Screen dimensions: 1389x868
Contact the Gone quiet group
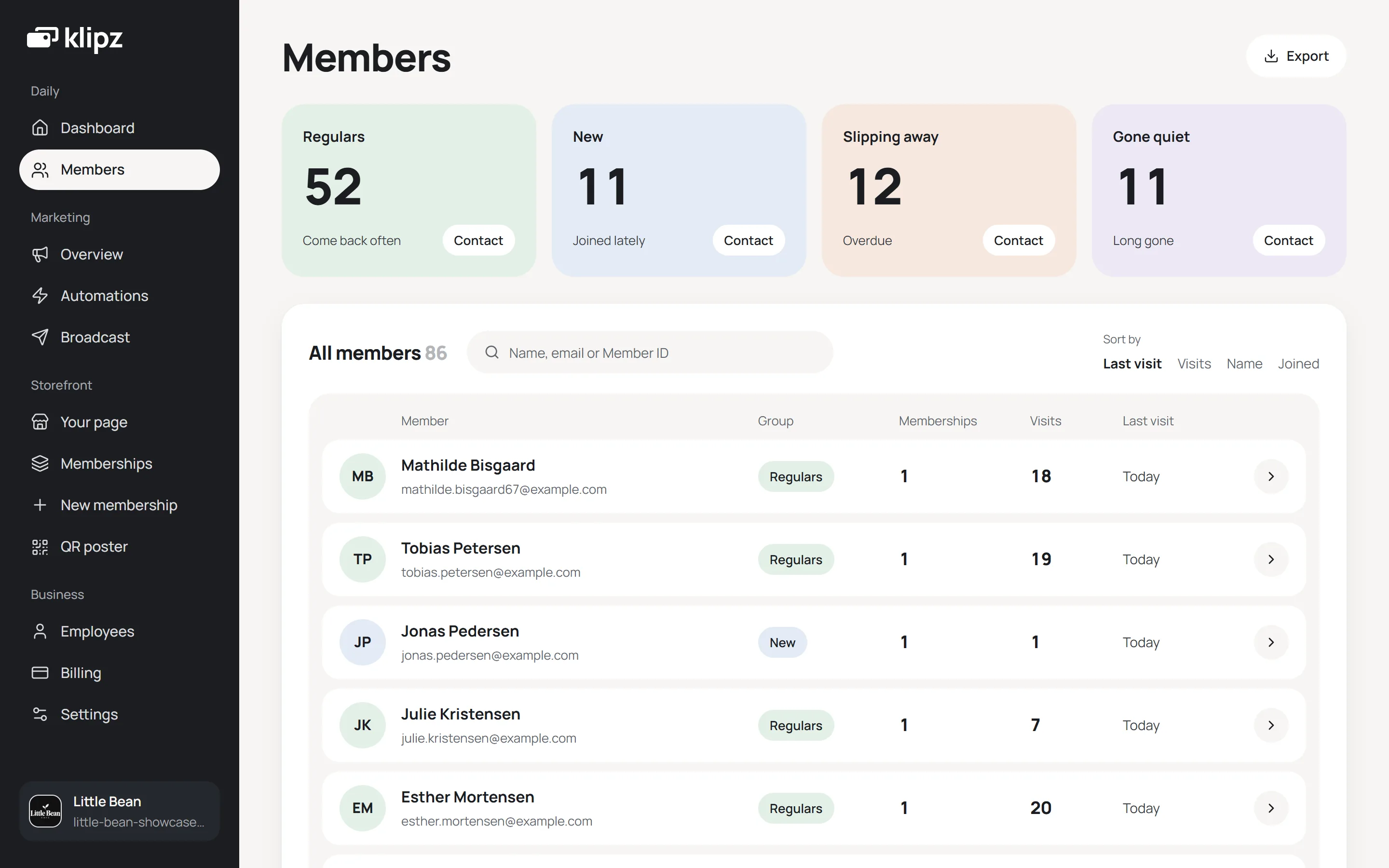coord(1289,240)
